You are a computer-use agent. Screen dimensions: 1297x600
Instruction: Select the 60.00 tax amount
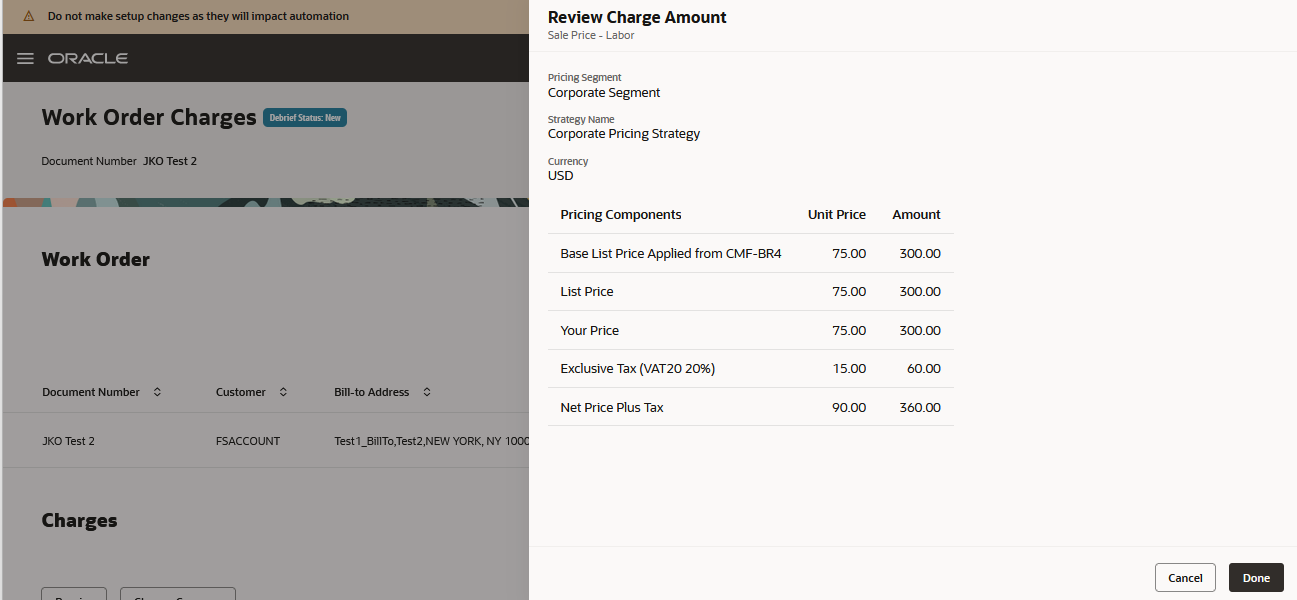click(x=924, y=369)
